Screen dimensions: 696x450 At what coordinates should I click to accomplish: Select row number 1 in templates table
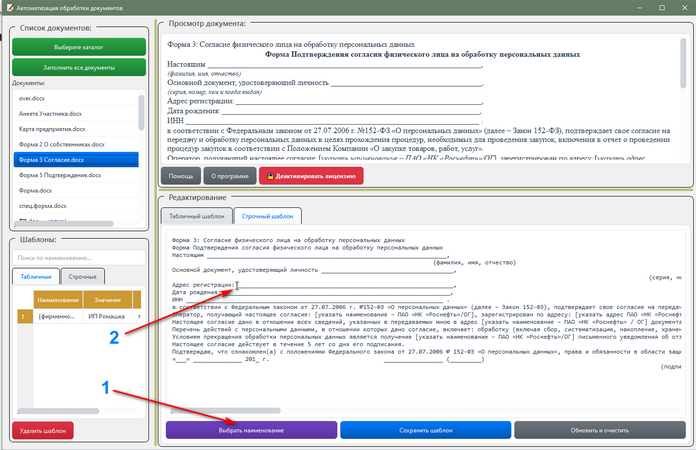point(24,316)
